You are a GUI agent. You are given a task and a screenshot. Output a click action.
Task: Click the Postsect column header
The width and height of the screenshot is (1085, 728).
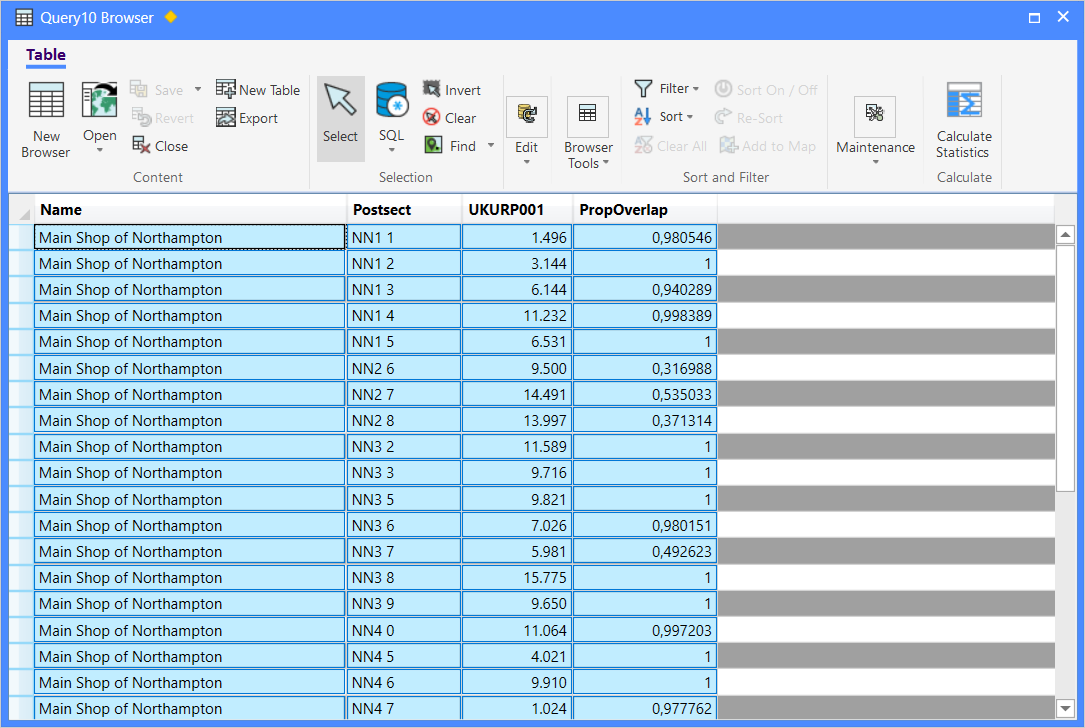pos(404,210)
